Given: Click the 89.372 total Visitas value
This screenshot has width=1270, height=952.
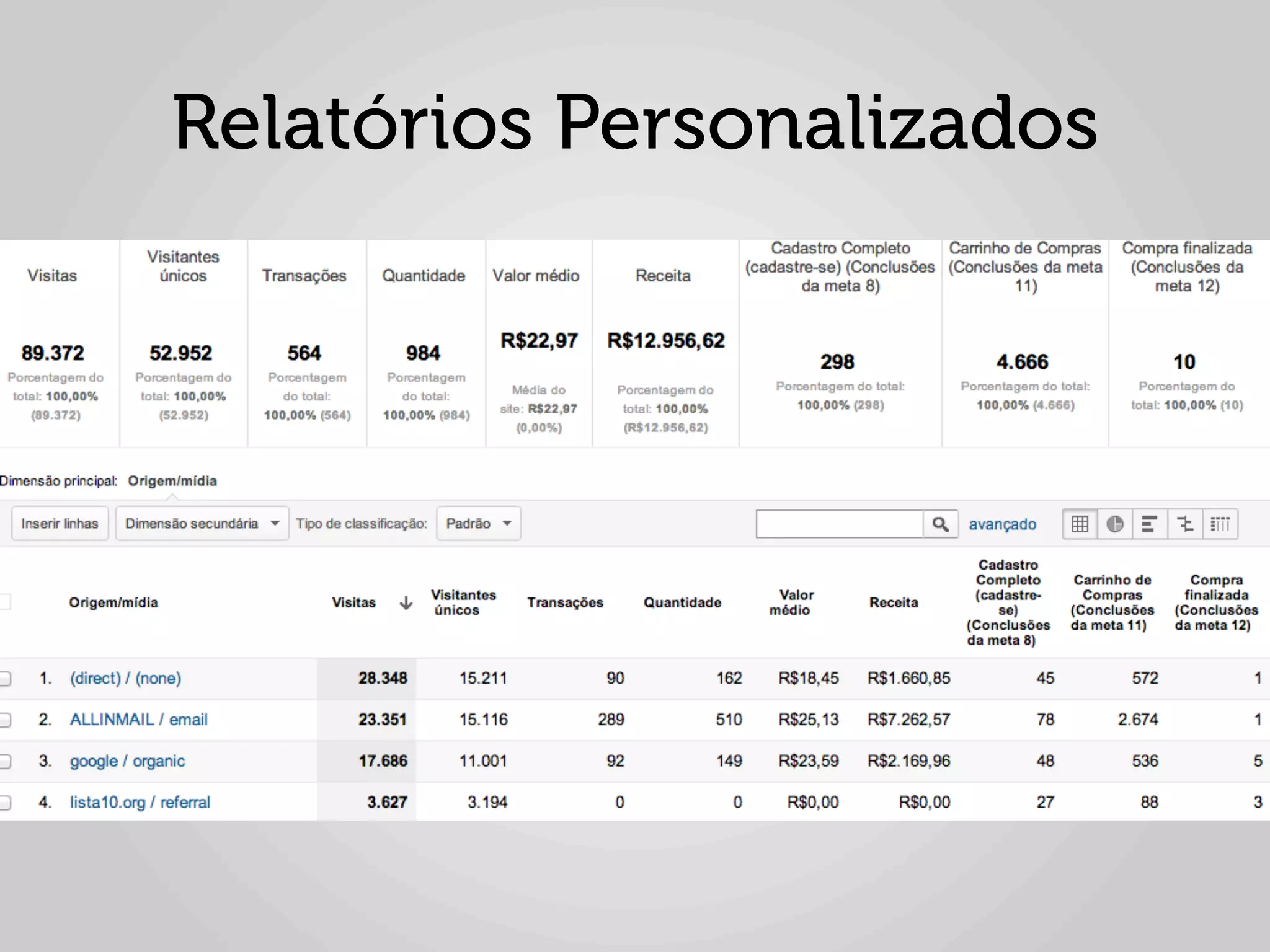Looking at the screenshot, I should pos(53,353).
